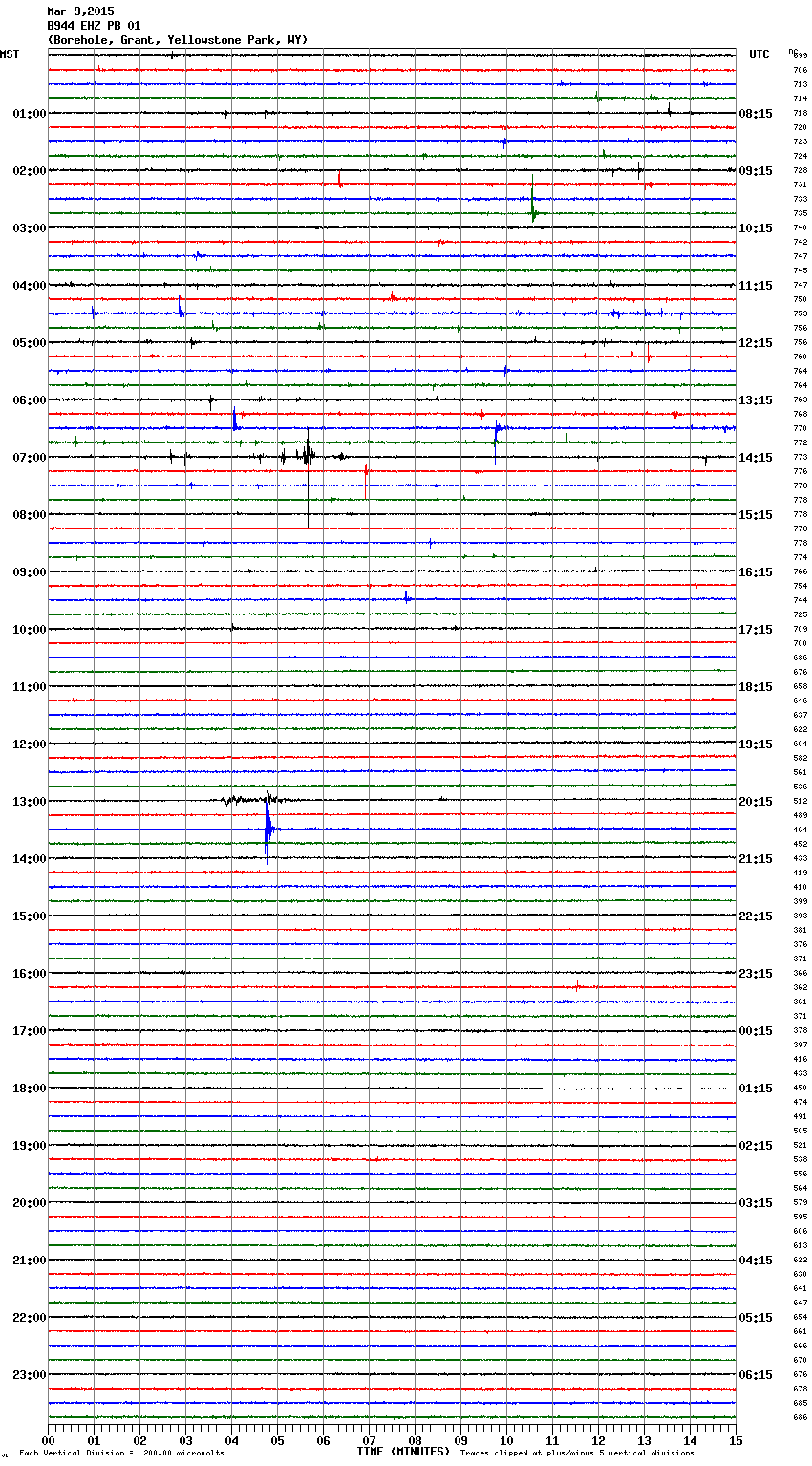Image resolution: width=812 pixels, height=1466 pixels.
Task: Click the 02:15 UTC time label
Action: [756, 1146]
